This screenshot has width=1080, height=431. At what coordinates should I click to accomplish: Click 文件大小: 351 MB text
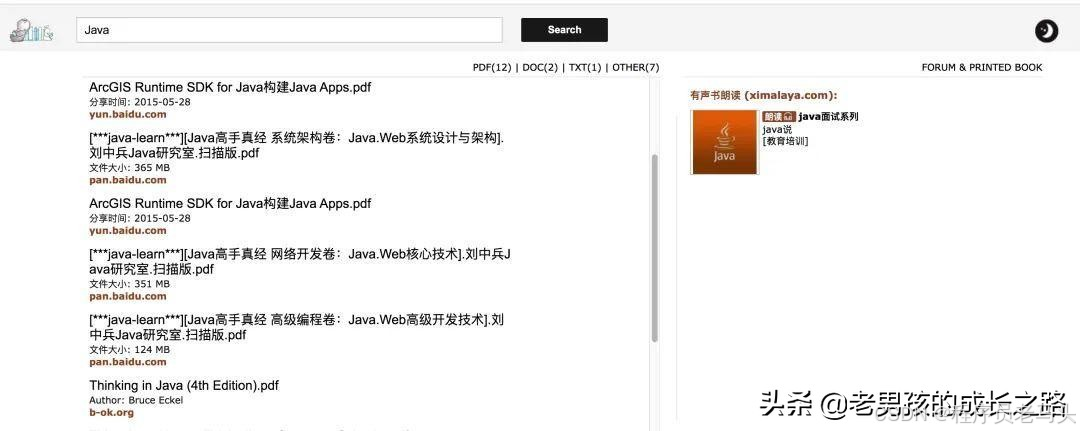[x=129, y=284]
